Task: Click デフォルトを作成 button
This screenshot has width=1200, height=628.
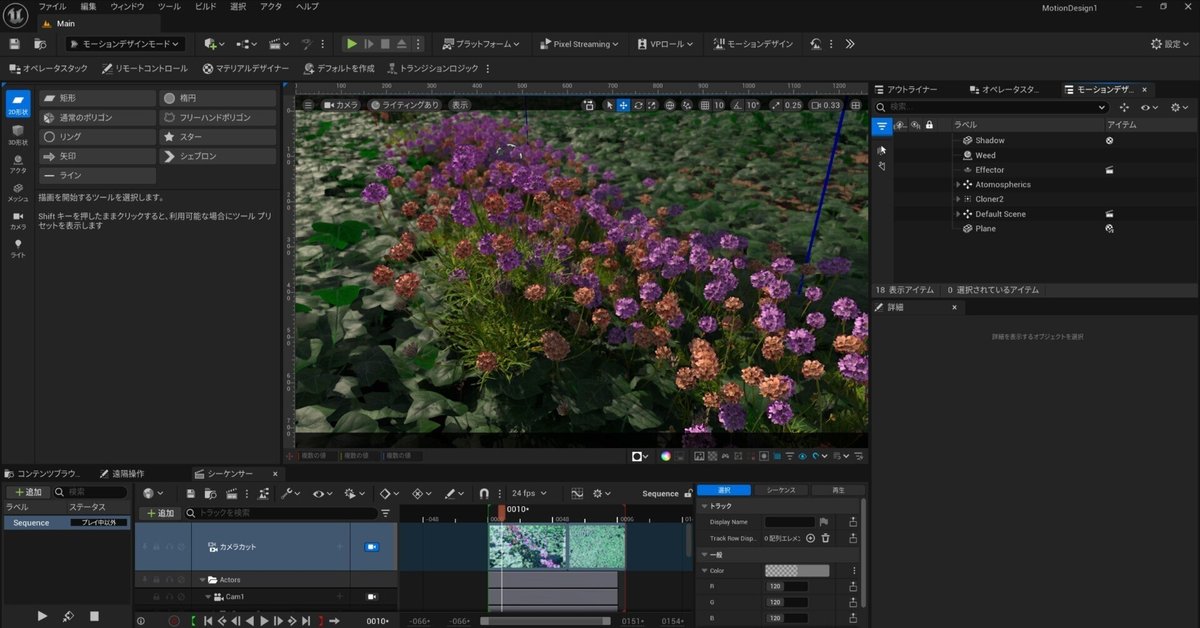Action: point(338,68)
